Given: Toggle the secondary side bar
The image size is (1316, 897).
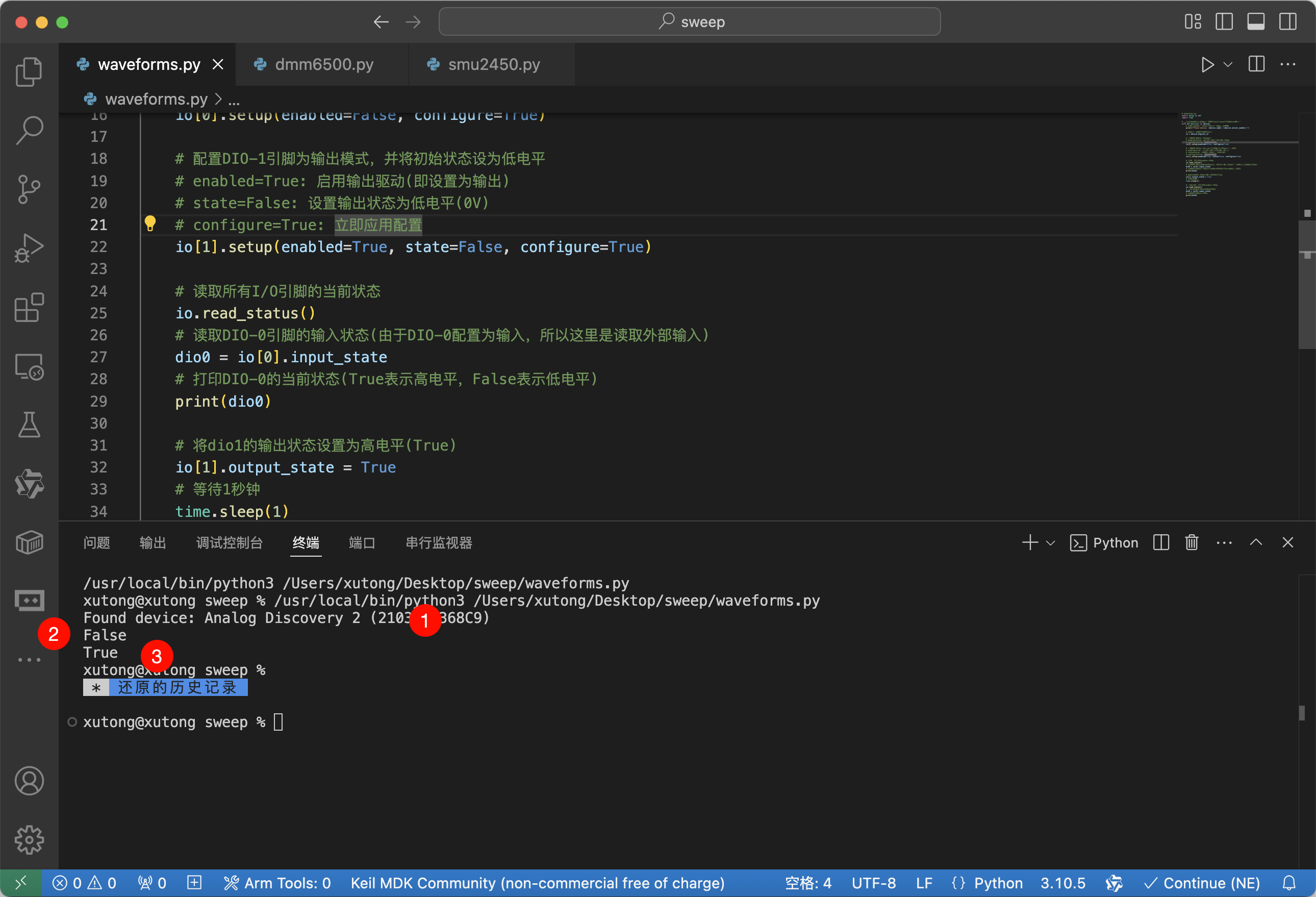Looking at the screenshot, I should [x=1287, y=21].
